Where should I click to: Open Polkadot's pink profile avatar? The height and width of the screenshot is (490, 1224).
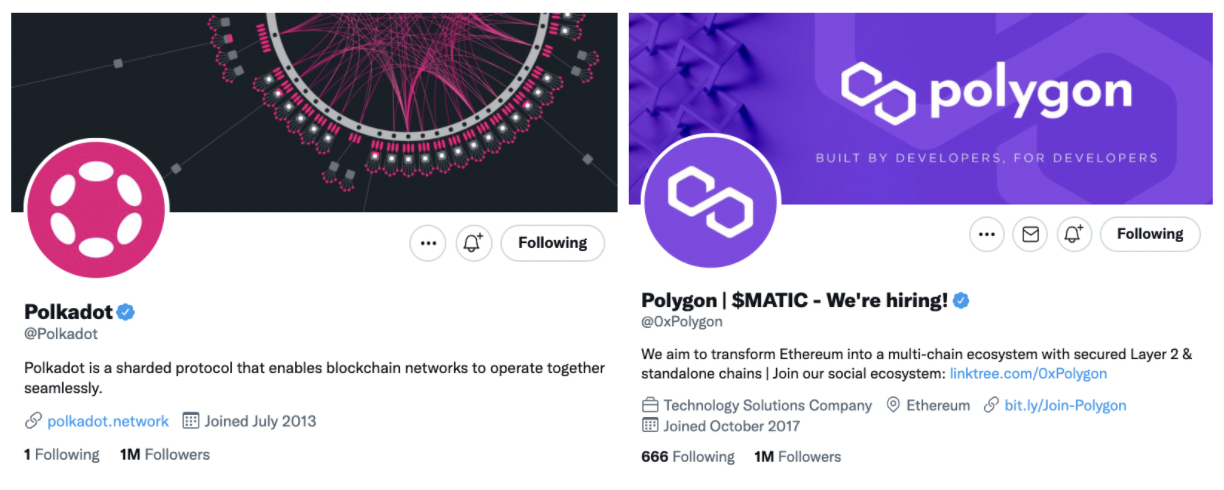96,209
